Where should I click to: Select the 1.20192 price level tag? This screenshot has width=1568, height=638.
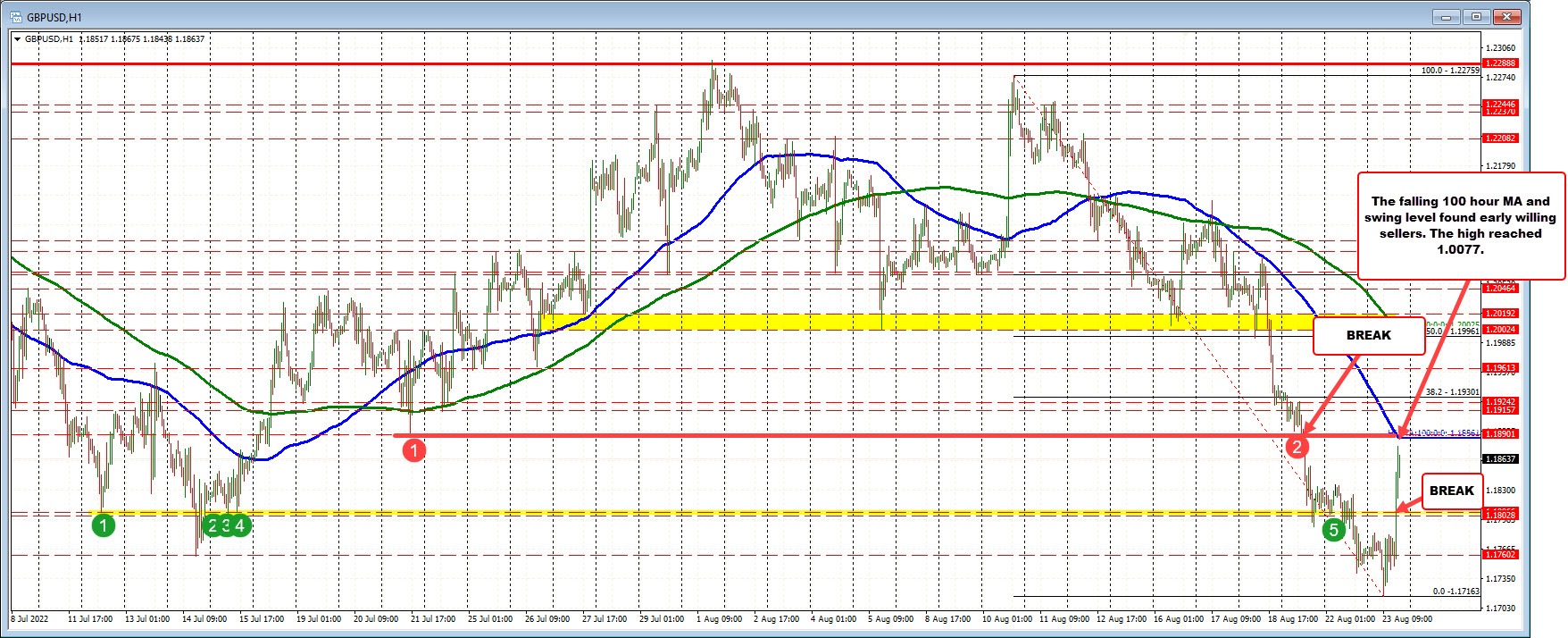point(1499,314)
